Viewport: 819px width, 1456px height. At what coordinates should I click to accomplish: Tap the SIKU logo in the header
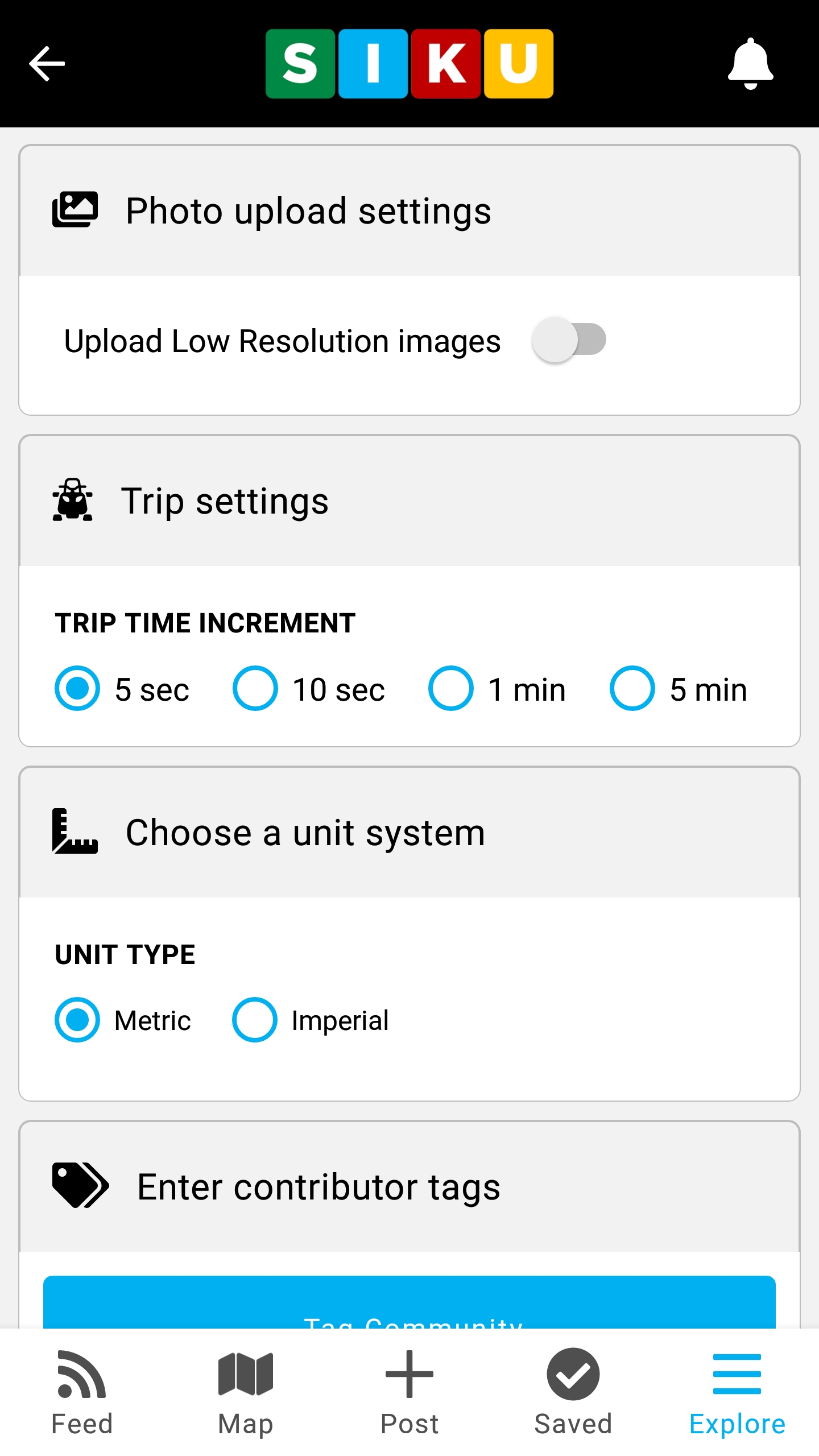click(x=409, y=64)
